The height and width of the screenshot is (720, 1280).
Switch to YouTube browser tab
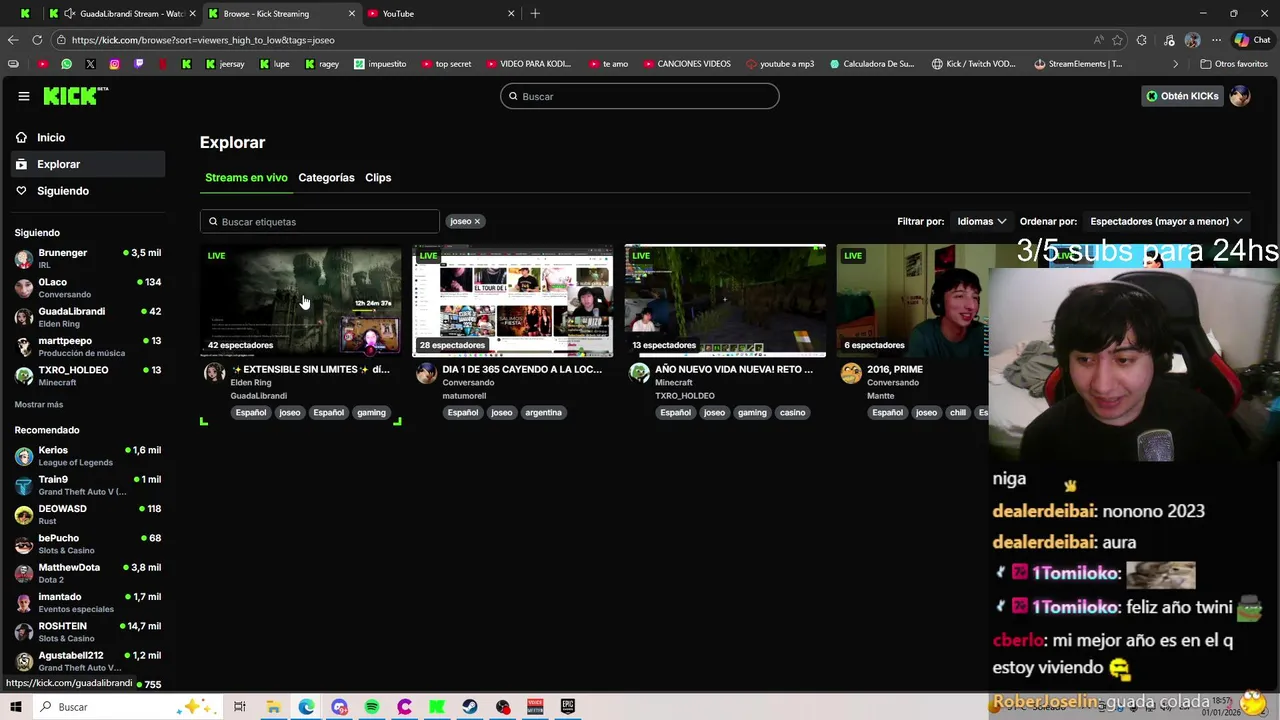click(x=440, y=13)
